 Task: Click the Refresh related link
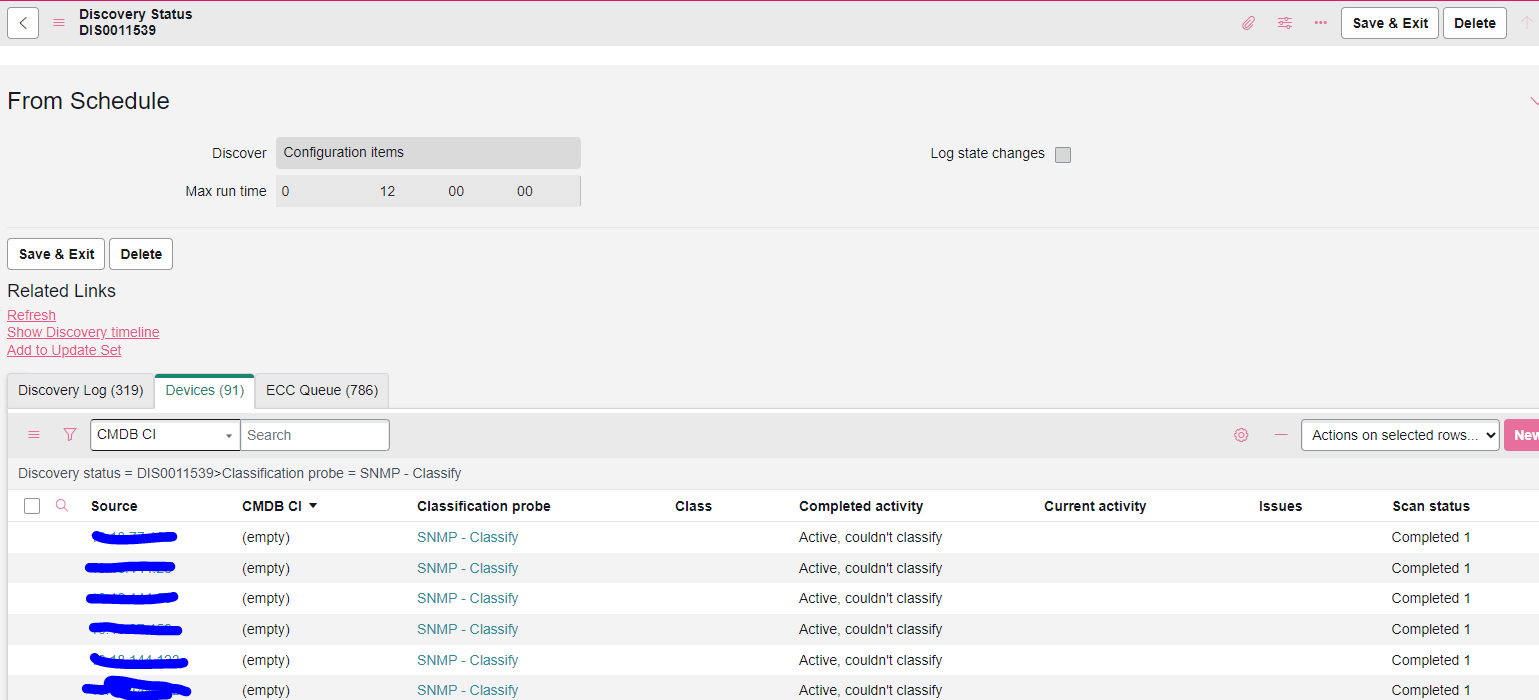click(x=31, y=315)
